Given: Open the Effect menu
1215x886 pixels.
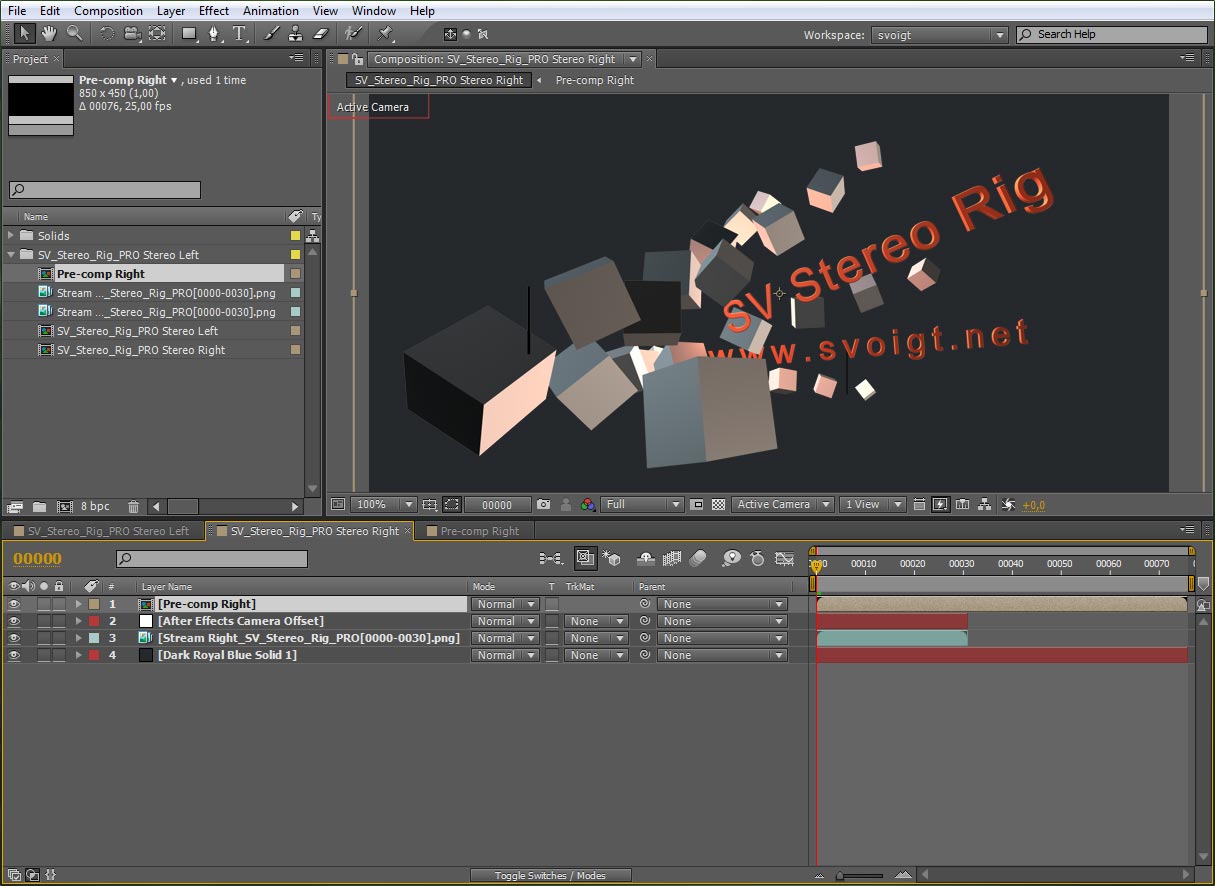Looking at the screenshot, I should click(x=214, y=11).
